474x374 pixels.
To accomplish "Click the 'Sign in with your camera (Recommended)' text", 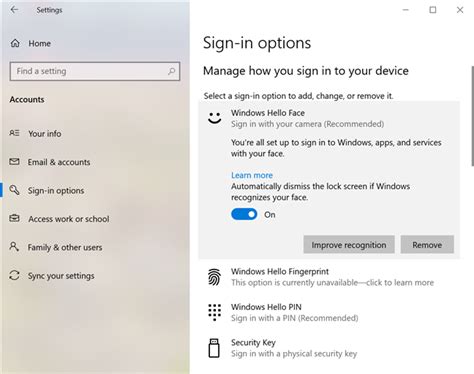I will pos(307,124).
